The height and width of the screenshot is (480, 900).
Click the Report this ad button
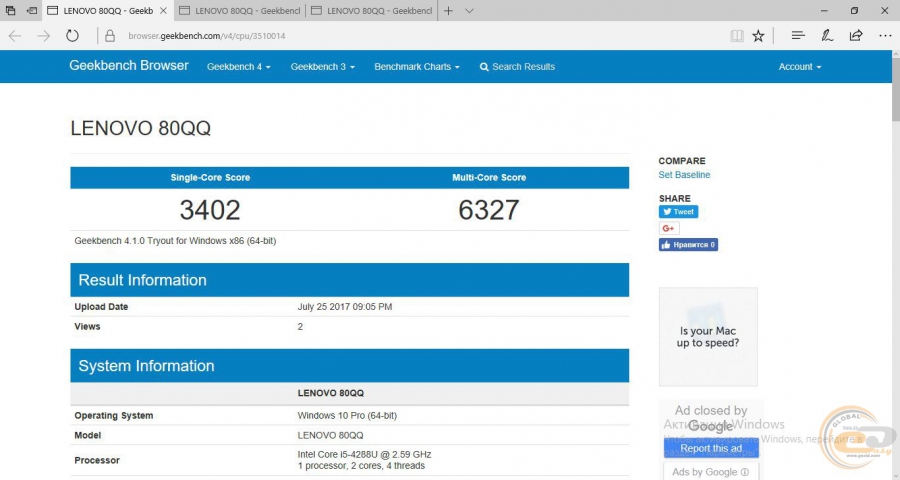click(711, 448)
